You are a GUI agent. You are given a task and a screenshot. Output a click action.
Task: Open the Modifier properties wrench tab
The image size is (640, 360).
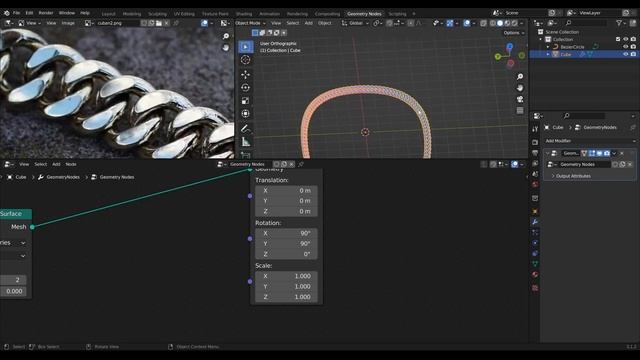tap(535, 222)
